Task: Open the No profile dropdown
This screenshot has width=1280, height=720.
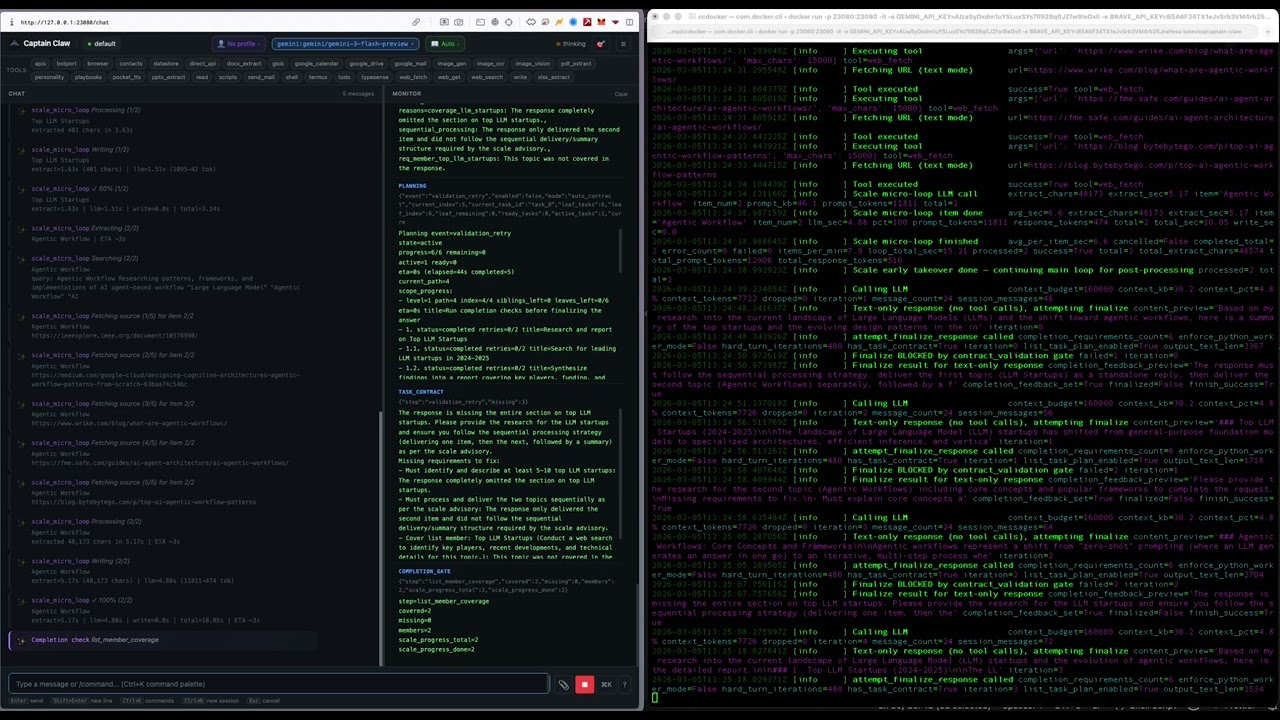Action: (241, 44)
